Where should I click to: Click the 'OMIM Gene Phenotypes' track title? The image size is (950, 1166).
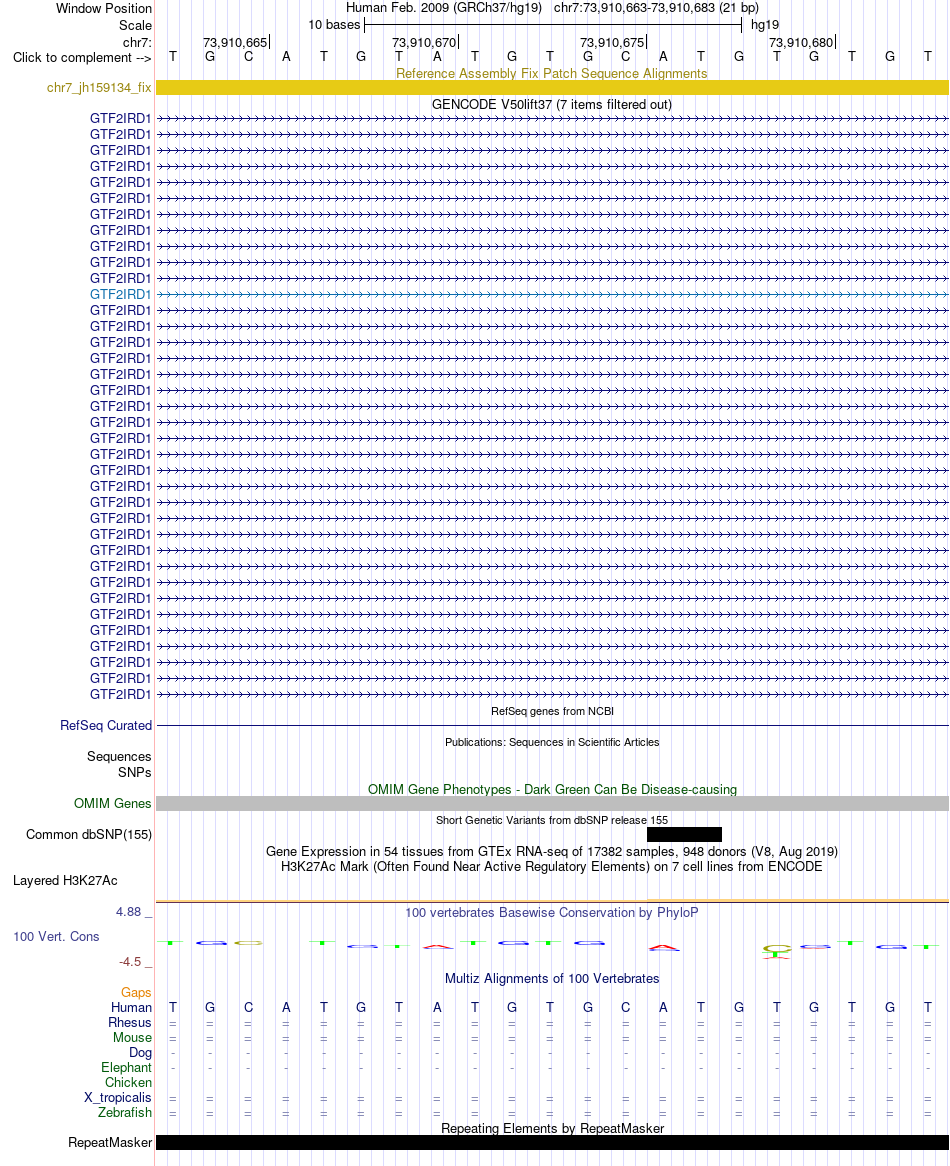click(552, 789)
